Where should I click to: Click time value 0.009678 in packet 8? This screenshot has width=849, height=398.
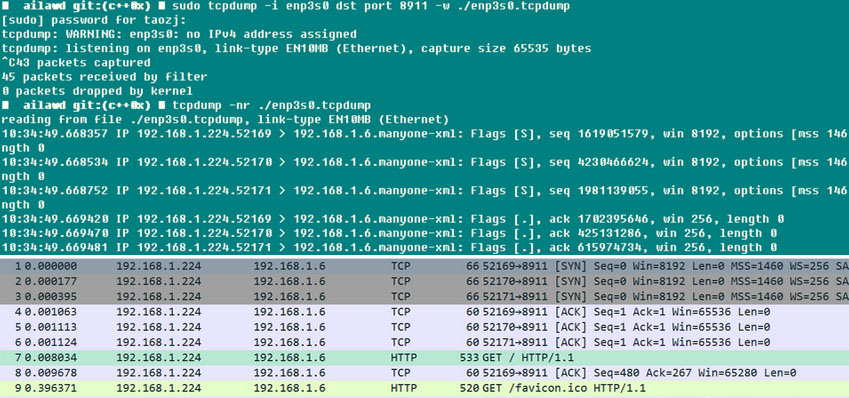[x=50, y=373]
